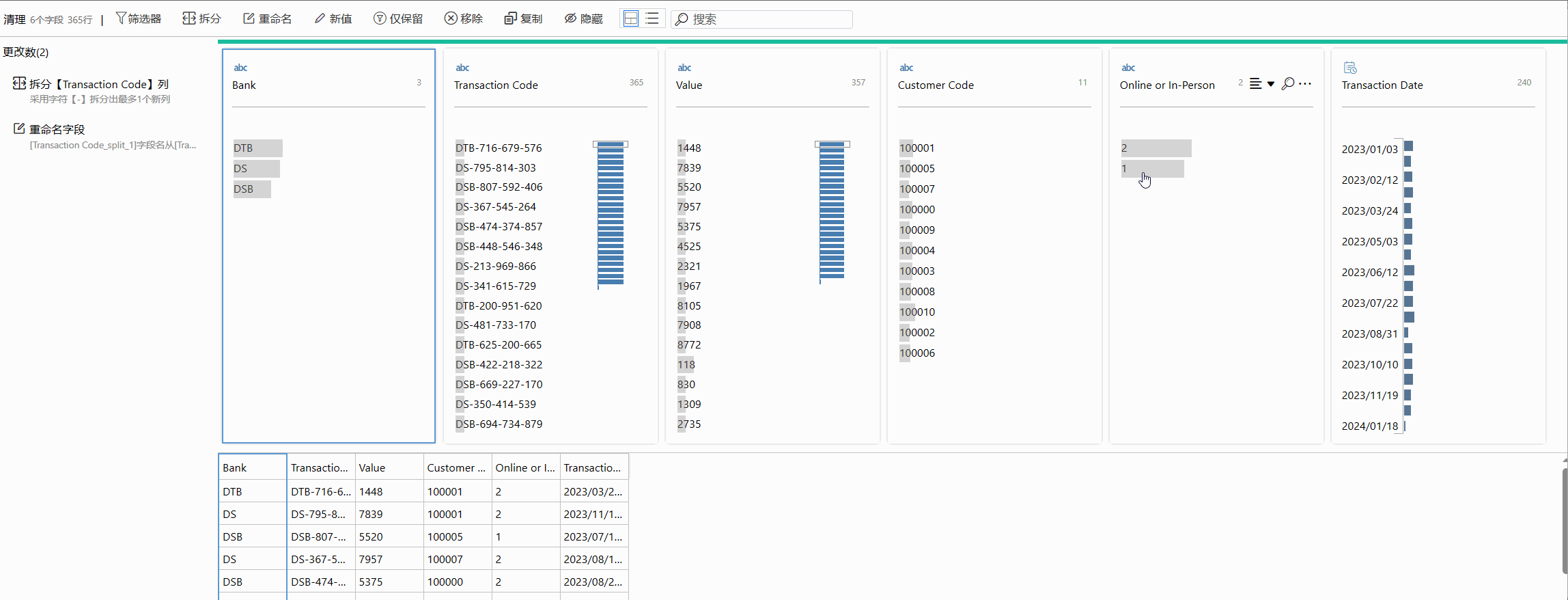Click the Bank column header in data grid
The width and height of the screenshot is (1568, 600).
tap(253, 467)
